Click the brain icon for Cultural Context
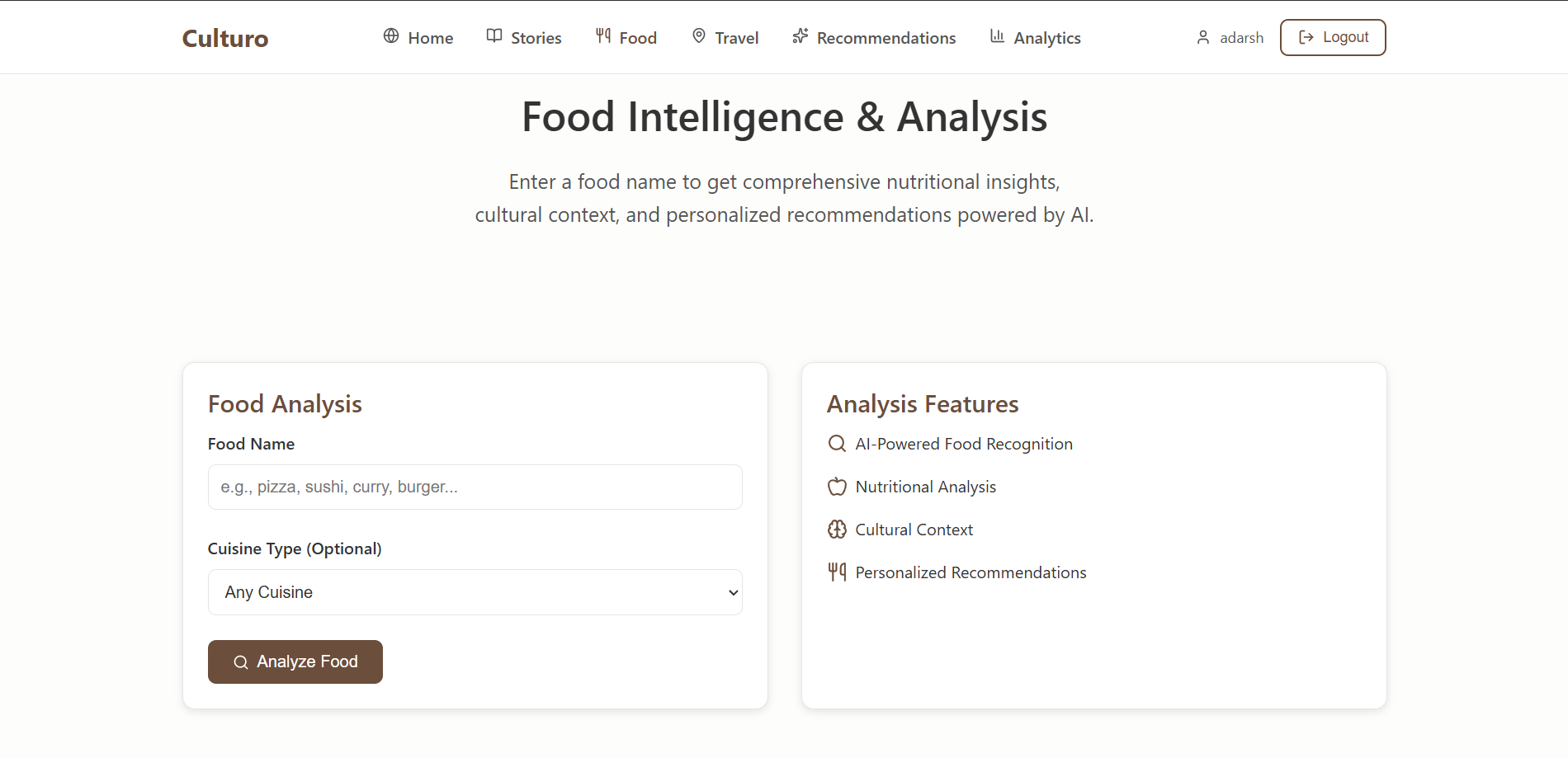 (x=837, y=530)
